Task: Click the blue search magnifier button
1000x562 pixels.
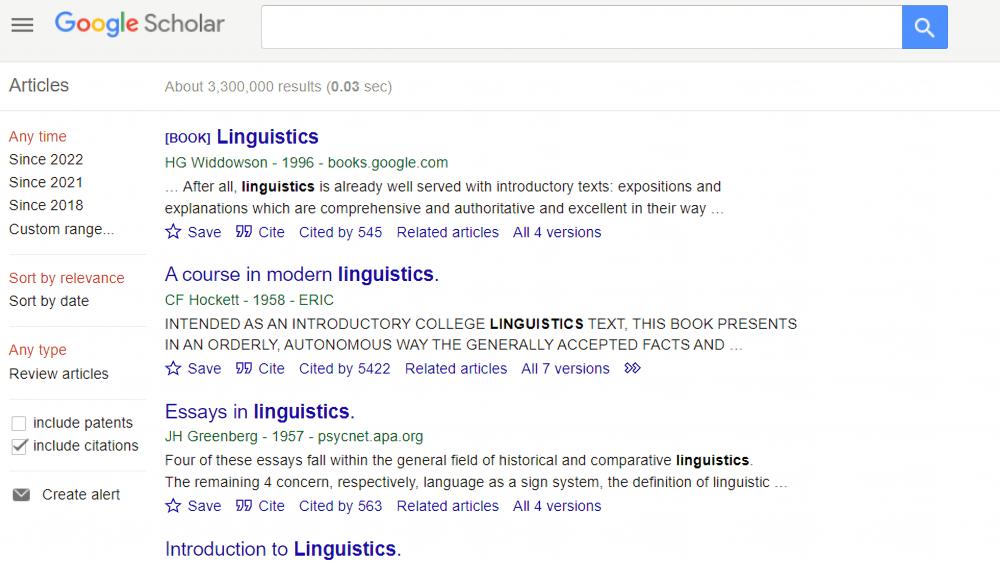Action: [x=925, y=27]
